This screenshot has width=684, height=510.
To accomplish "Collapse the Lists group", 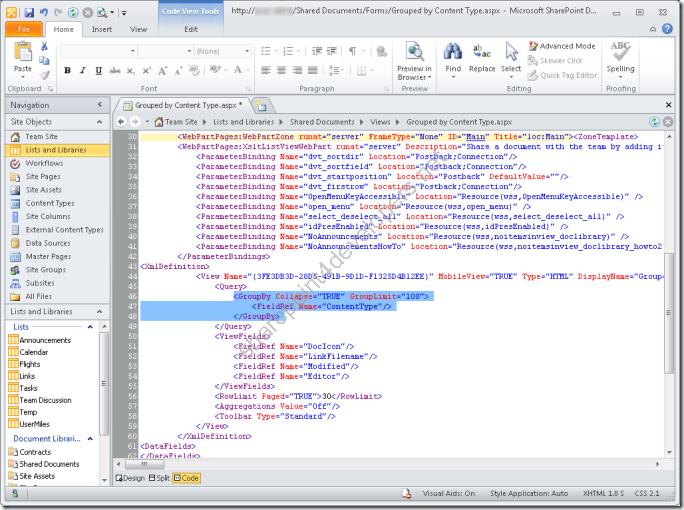I will [x=90, y=327].
